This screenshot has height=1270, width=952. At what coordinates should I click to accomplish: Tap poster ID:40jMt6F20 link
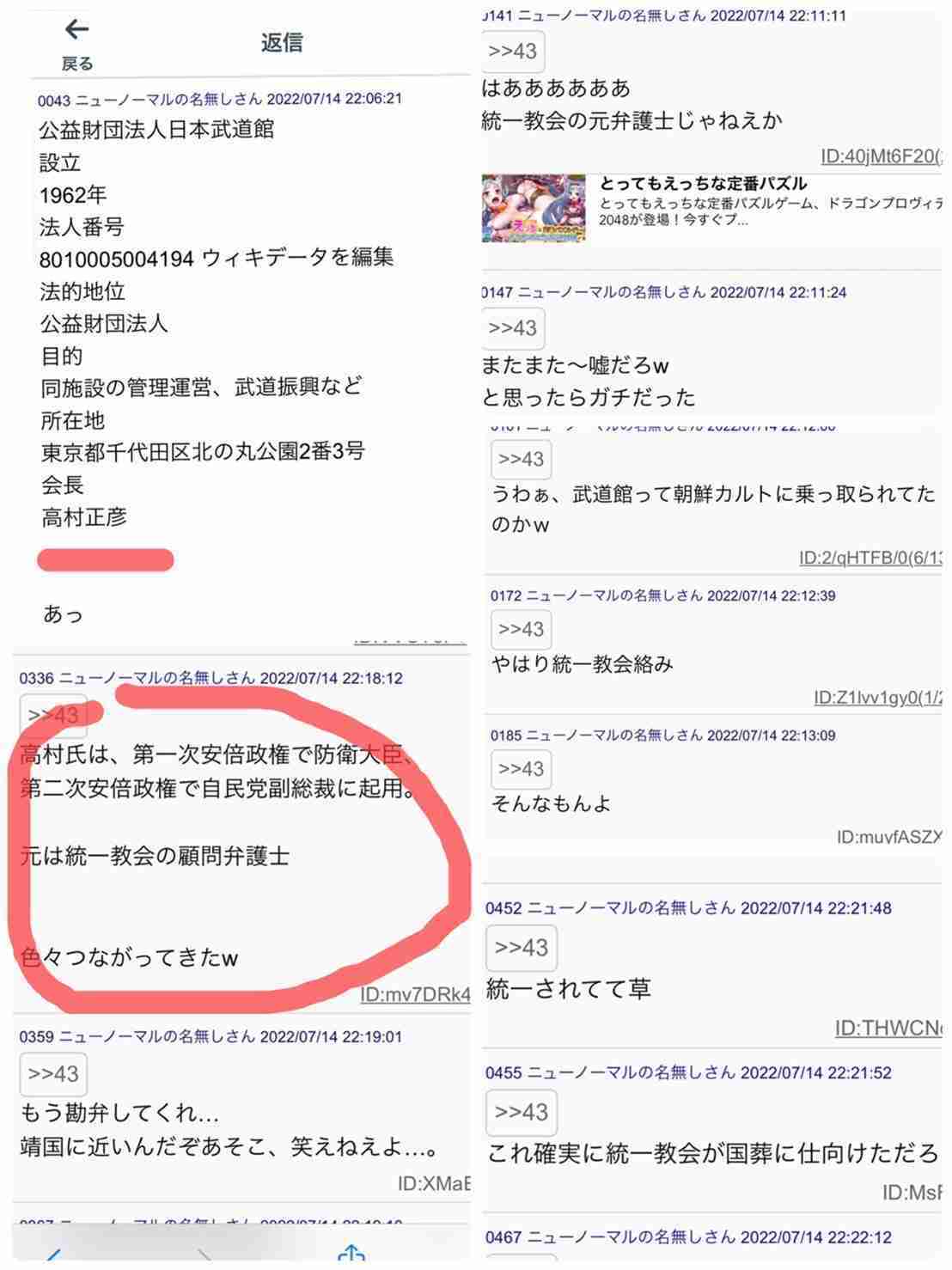coord(882,156)
